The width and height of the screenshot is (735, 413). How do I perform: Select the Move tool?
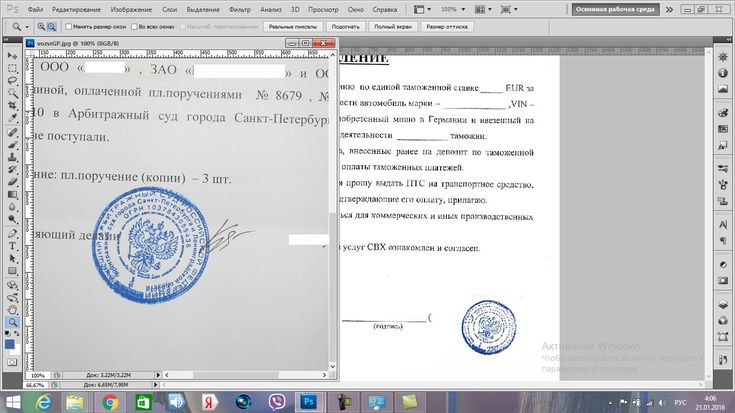pyautogui.click(x=12, y=56)
